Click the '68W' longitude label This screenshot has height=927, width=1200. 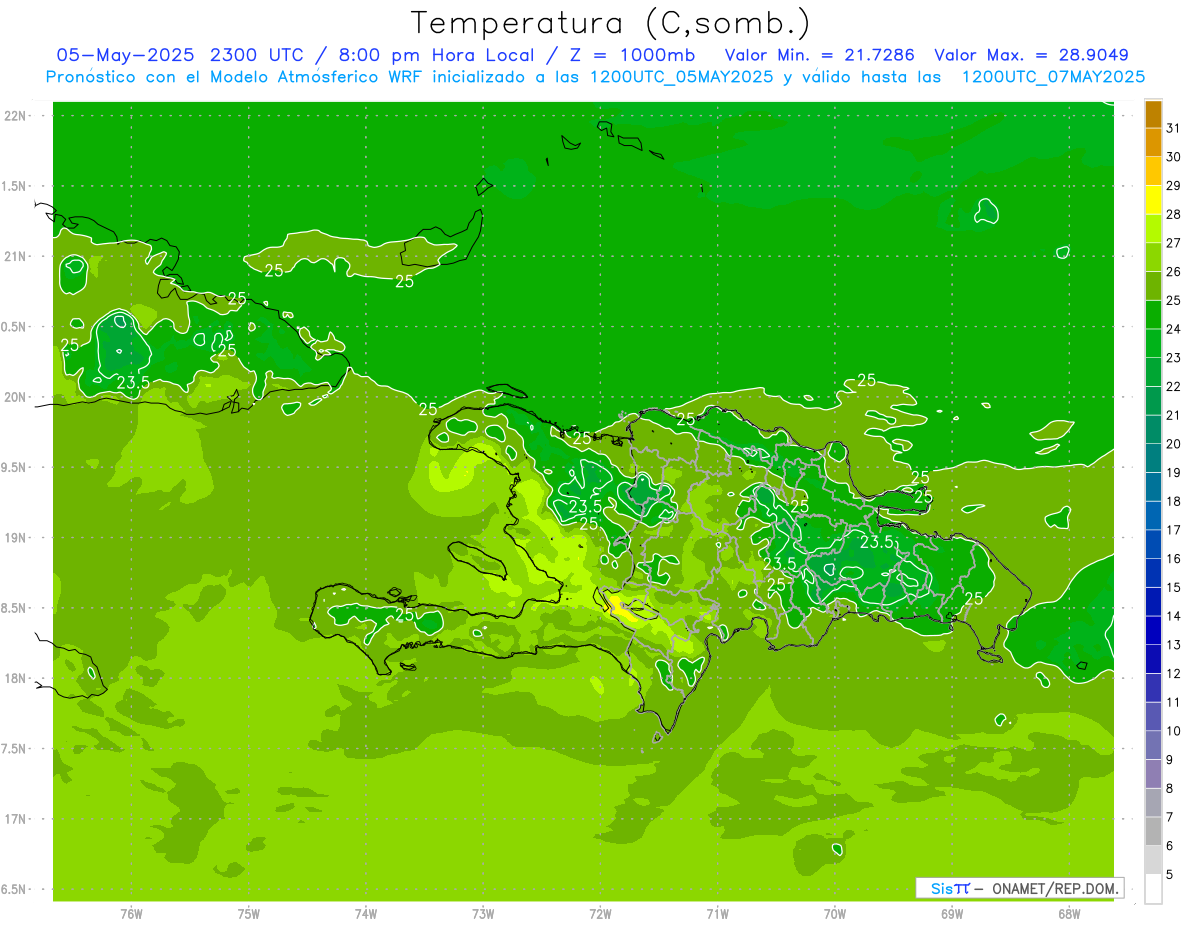coord(1068,913)
